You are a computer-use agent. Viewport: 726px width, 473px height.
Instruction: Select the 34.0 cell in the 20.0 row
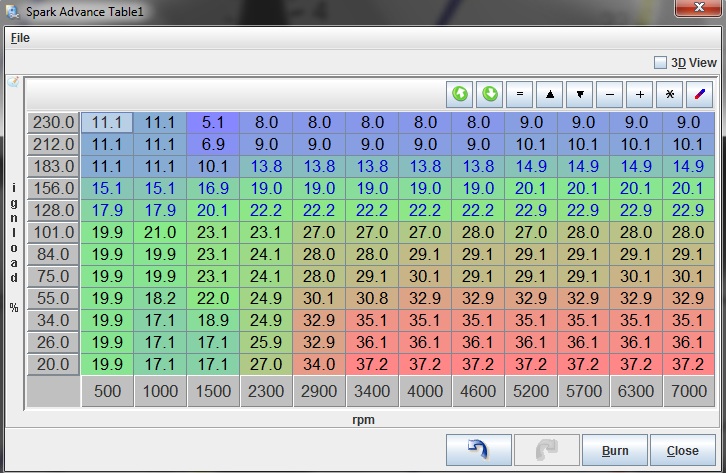pyautogui.click(x=319, y=363)
